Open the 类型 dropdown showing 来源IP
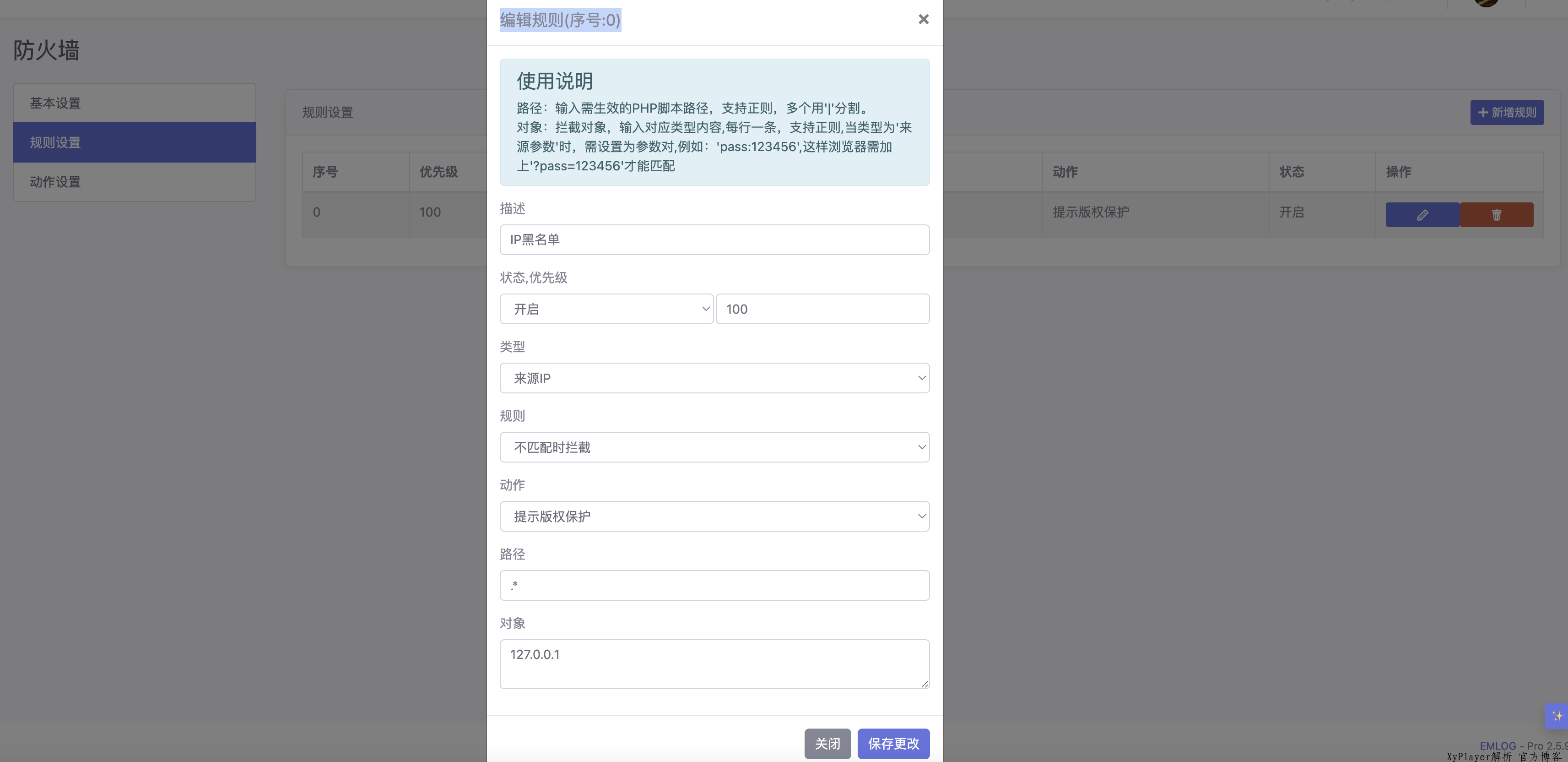The image size is (1568, 762). coord(714,378)
